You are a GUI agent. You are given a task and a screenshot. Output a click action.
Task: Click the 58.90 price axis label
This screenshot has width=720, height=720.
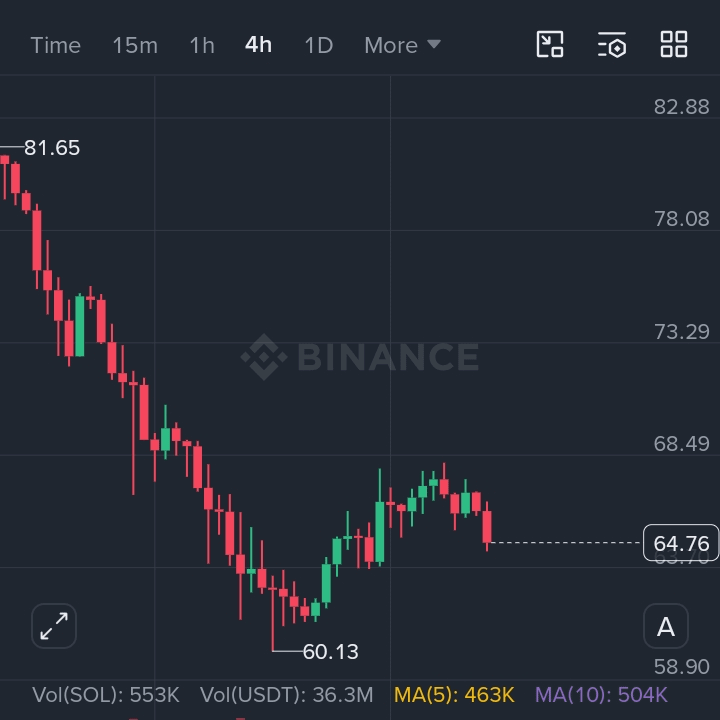coord(681,667)
